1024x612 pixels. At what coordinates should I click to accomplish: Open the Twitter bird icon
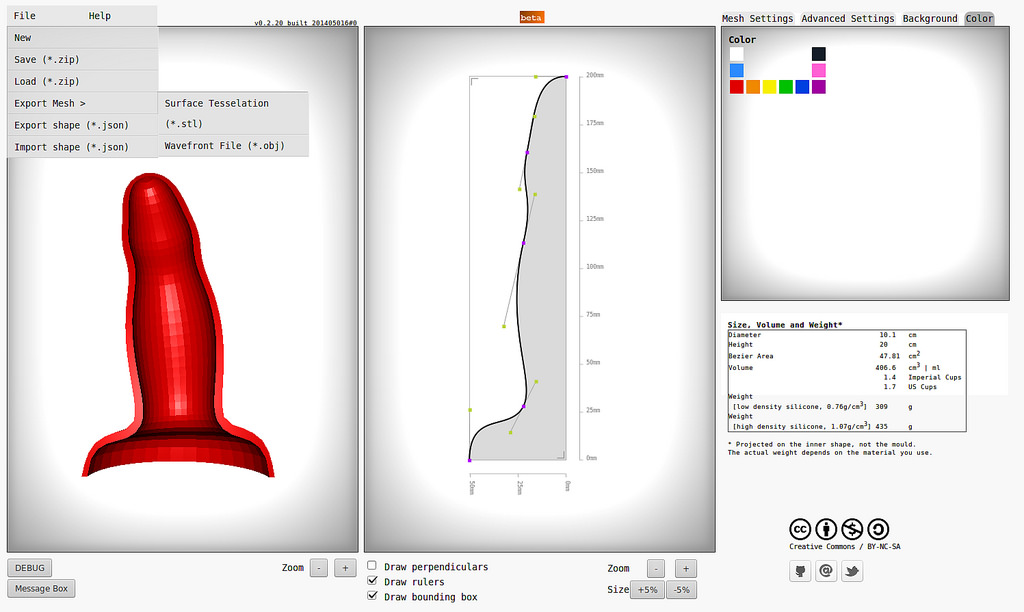[852, 571]
